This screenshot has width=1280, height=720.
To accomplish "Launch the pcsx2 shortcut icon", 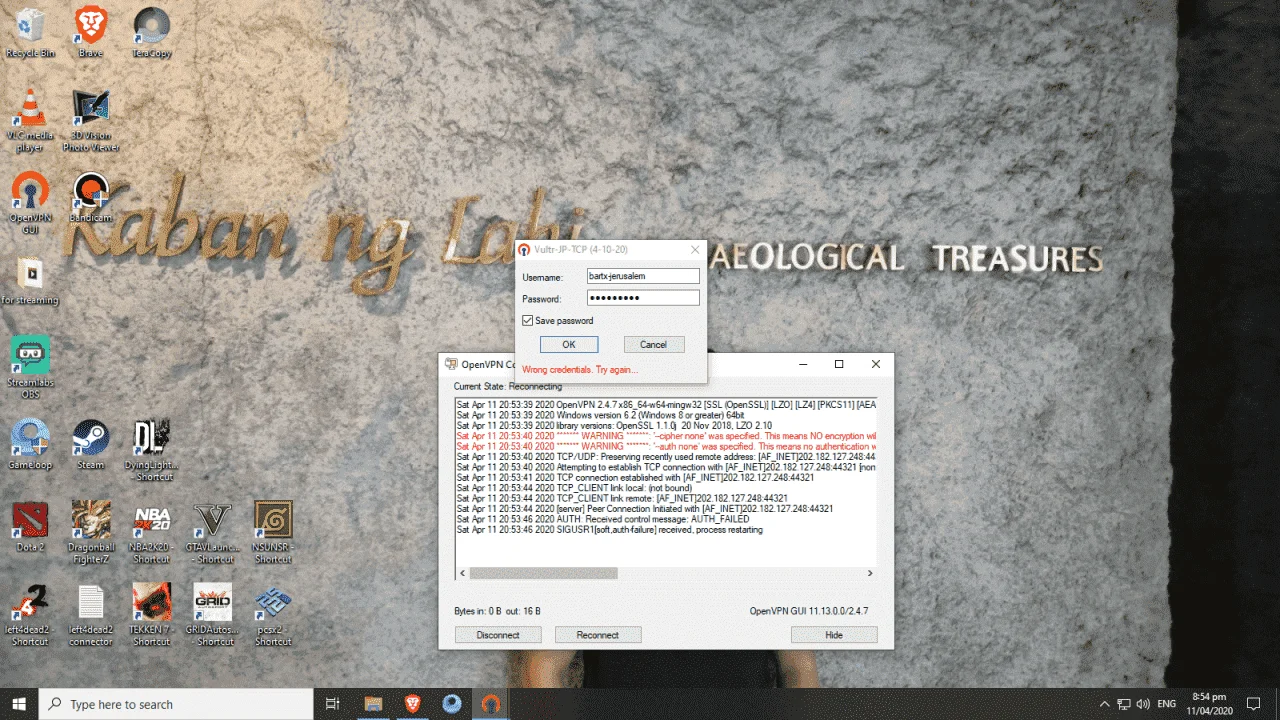I will [273, 615].
